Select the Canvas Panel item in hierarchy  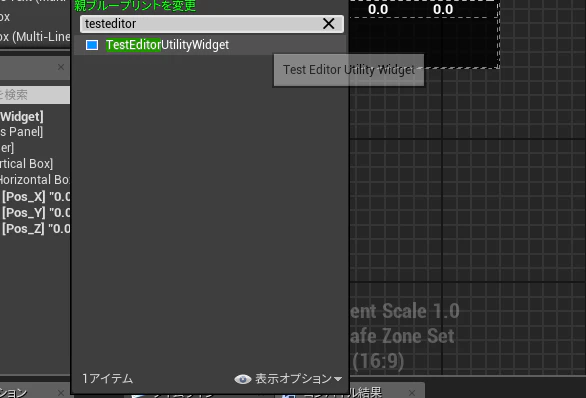click(x=22, y=132)
